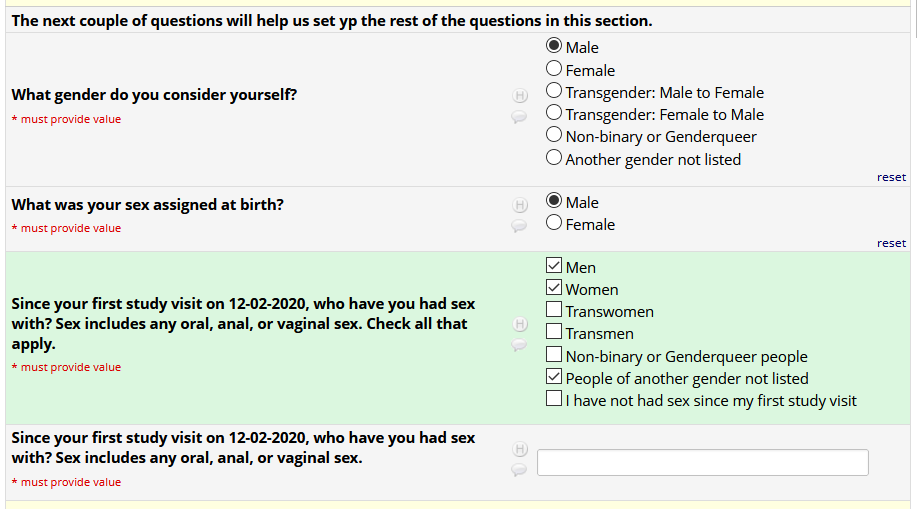The width and height of the screenshot is (917, 509).
Task: Choose Transgender: Male to Female option
Action: (x=554, y=92)
